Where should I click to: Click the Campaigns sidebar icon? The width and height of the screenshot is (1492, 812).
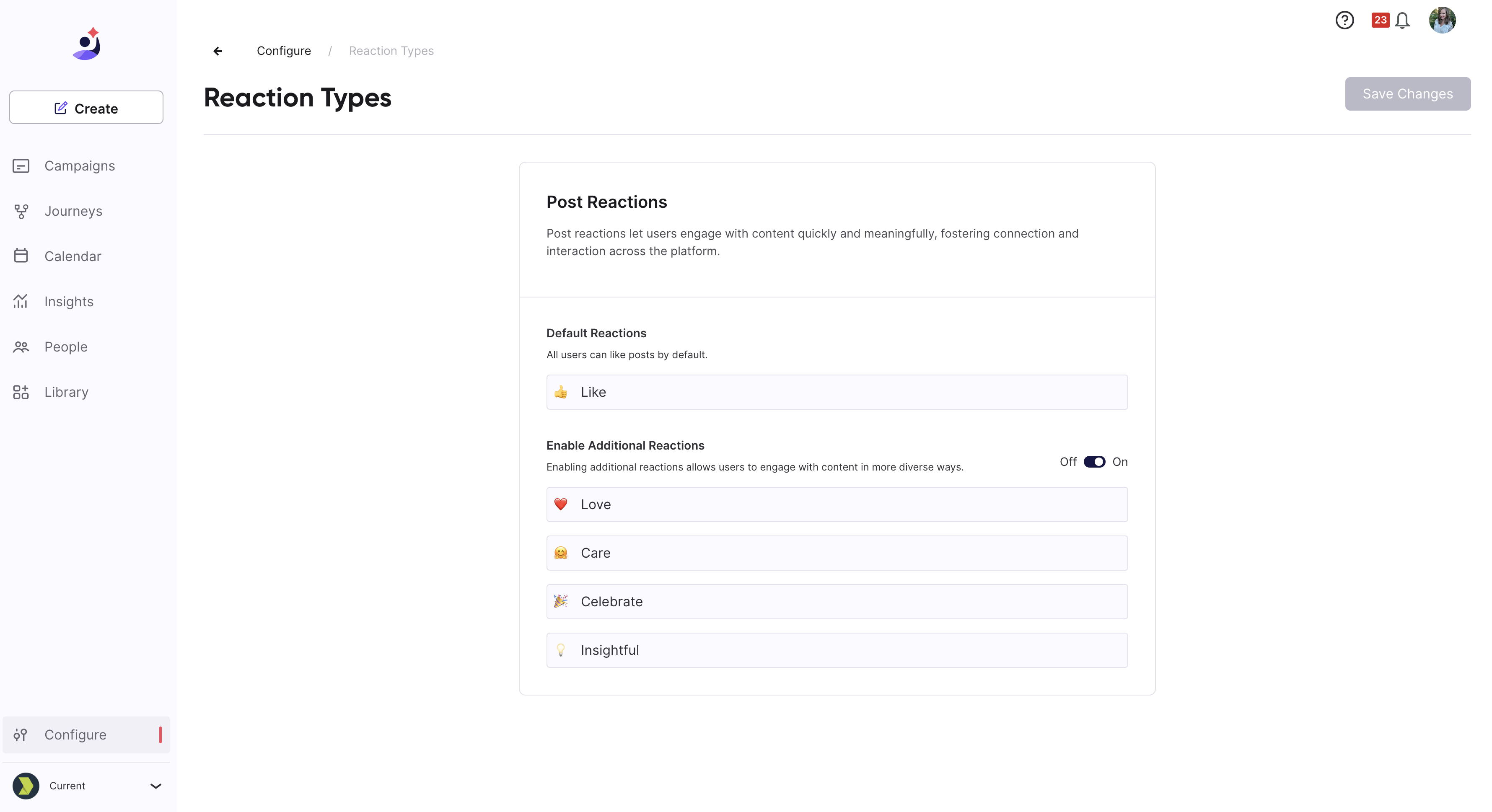(21, 166)
